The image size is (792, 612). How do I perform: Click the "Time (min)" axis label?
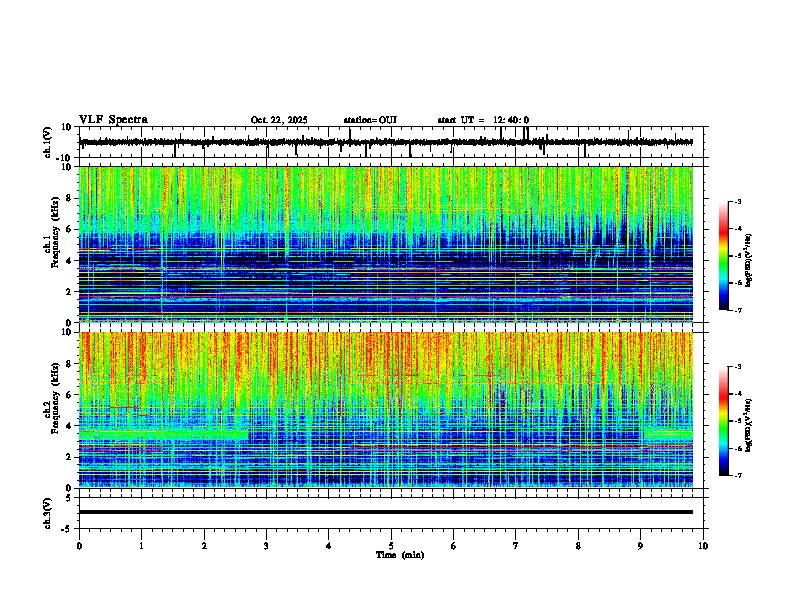400,555
